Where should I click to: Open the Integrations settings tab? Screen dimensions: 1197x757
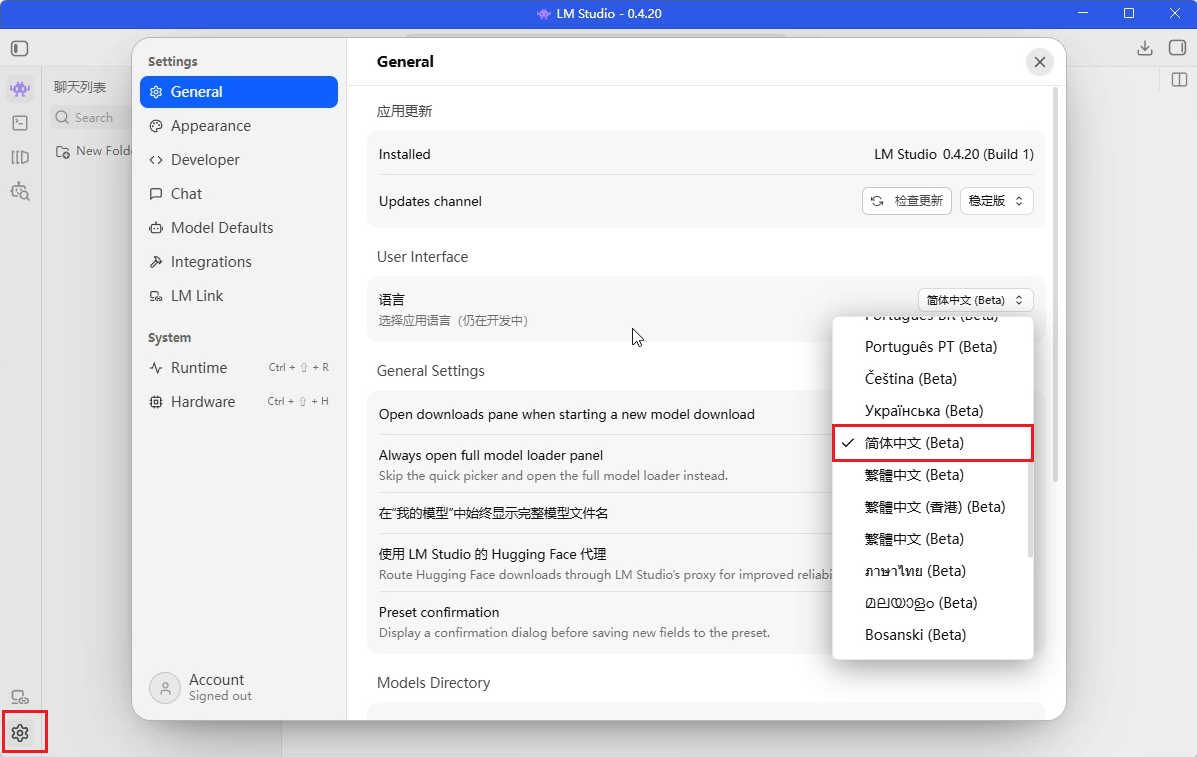click(x=239, y=262)
